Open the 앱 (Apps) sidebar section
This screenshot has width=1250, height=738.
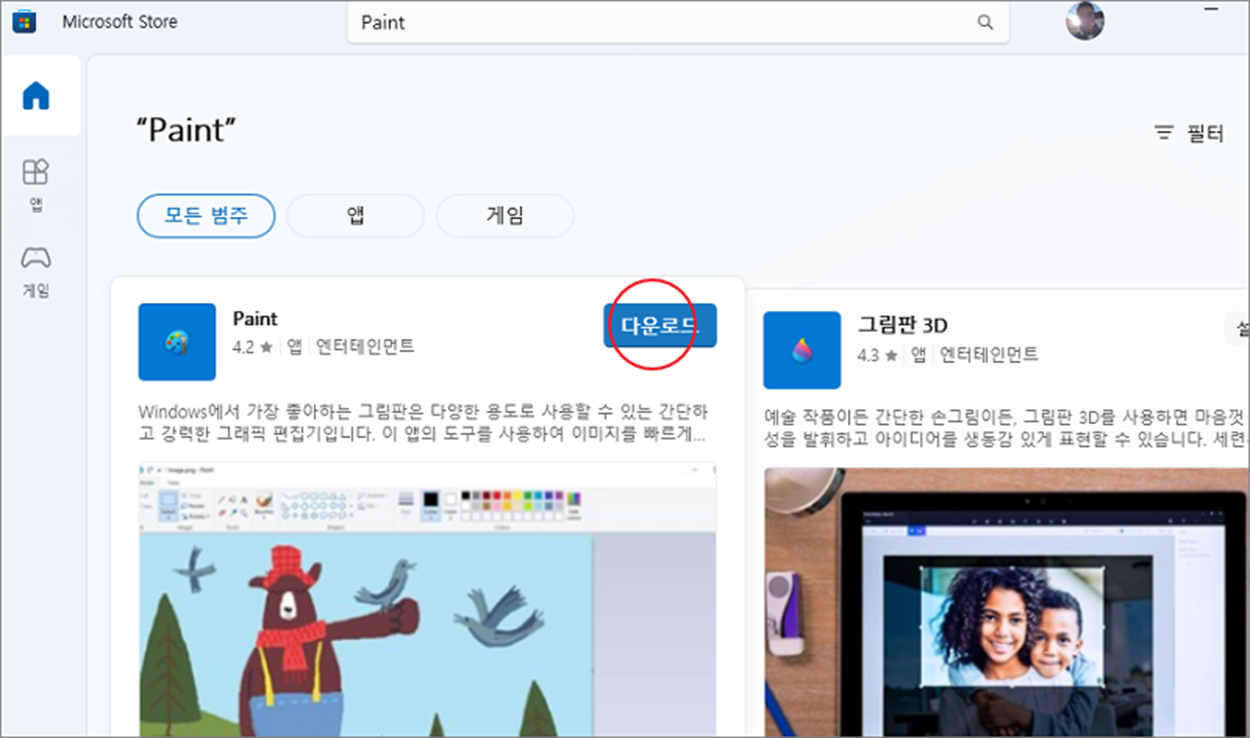click(x=36, y=184)
